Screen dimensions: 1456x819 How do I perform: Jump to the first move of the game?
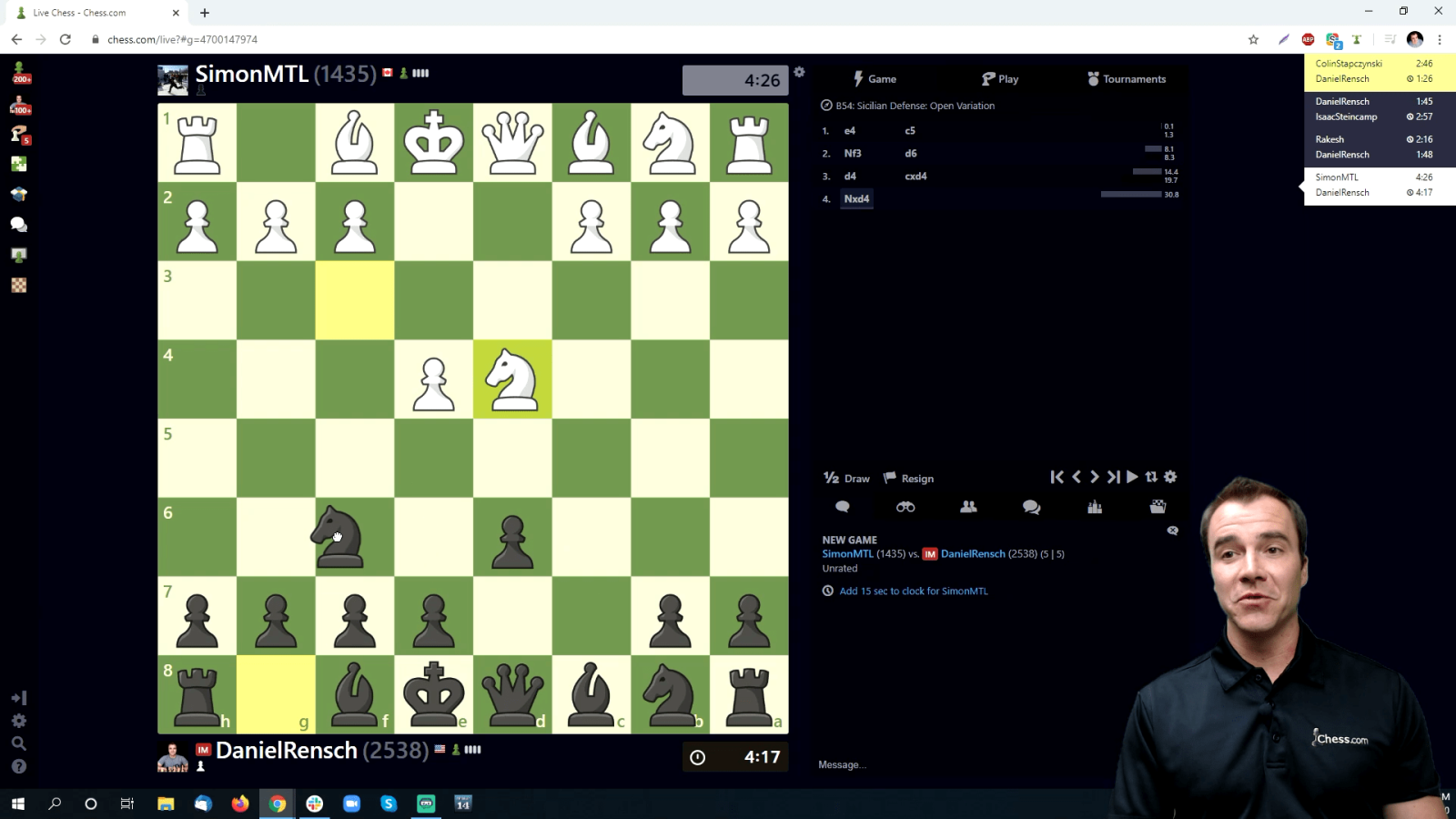tap(1057, 477)
